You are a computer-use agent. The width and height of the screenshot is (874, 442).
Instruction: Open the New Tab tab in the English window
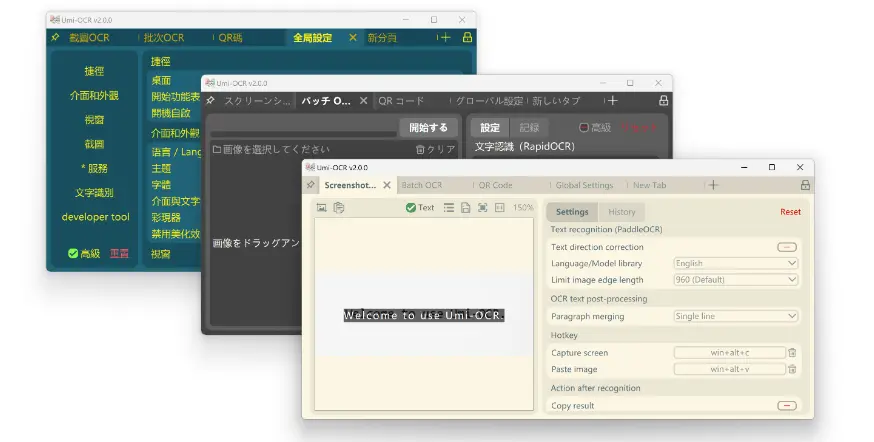649,185
